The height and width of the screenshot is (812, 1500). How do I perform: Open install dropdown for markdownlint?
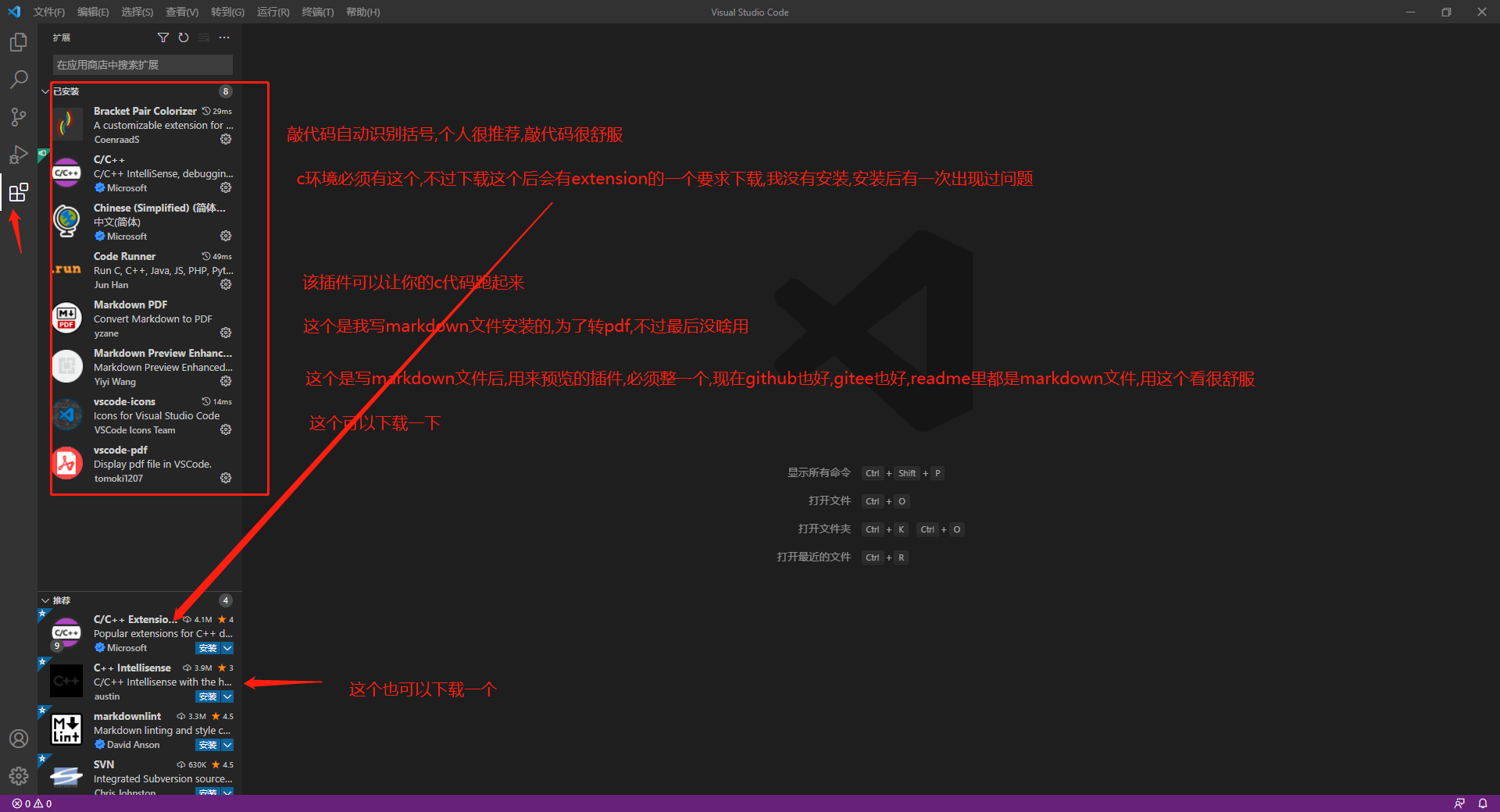tap(227, 745)
